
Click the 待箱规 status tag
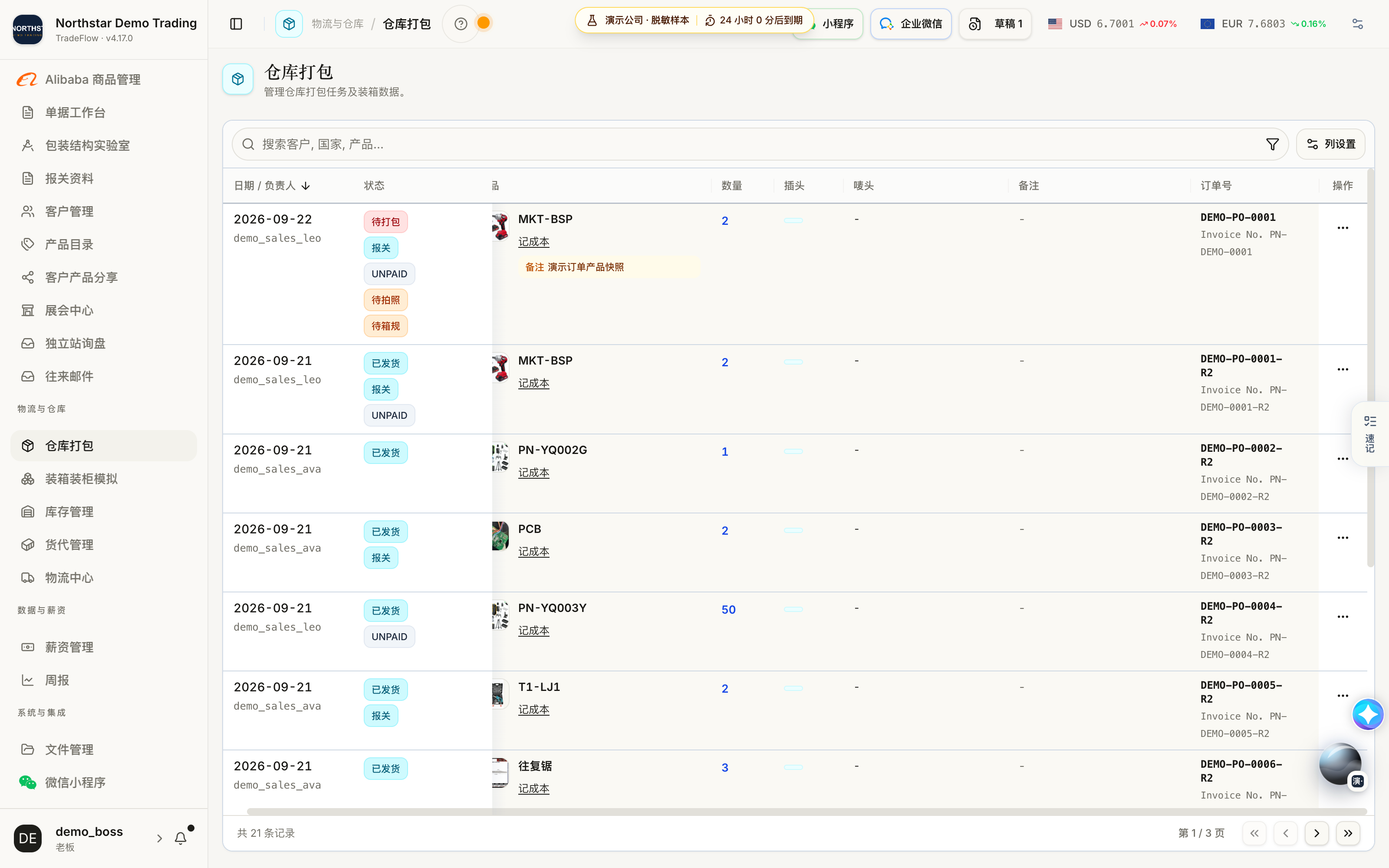386,326
